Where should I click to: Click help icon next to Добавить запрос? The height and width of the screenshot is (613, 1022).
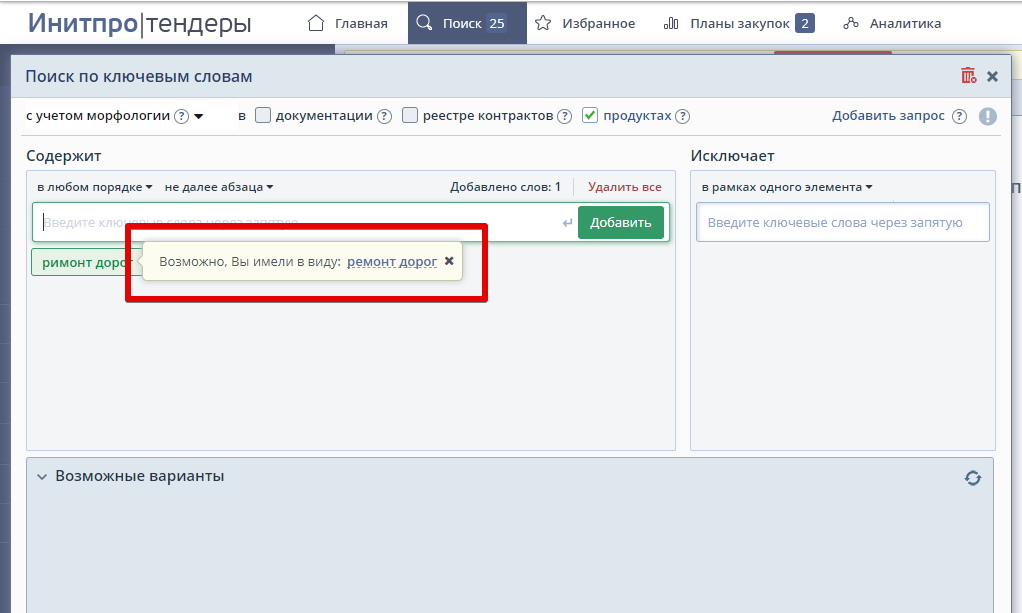959,116
